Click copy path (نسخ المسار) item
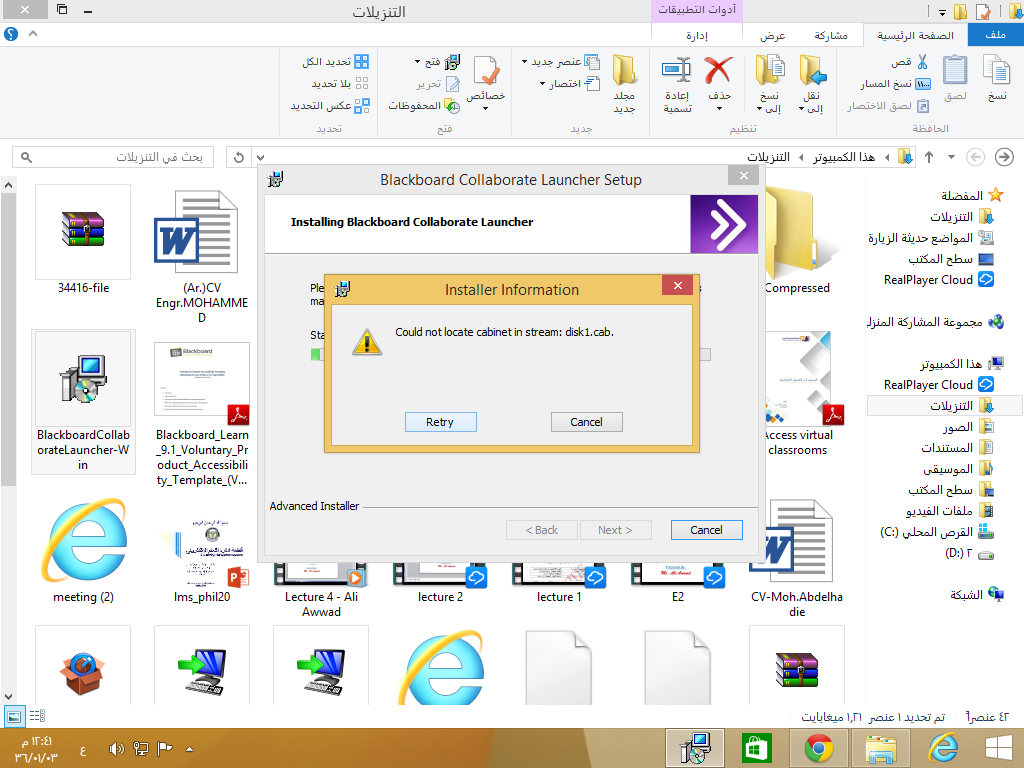The height and width of the screenshot is (768, 1024). tap(895, 84)
